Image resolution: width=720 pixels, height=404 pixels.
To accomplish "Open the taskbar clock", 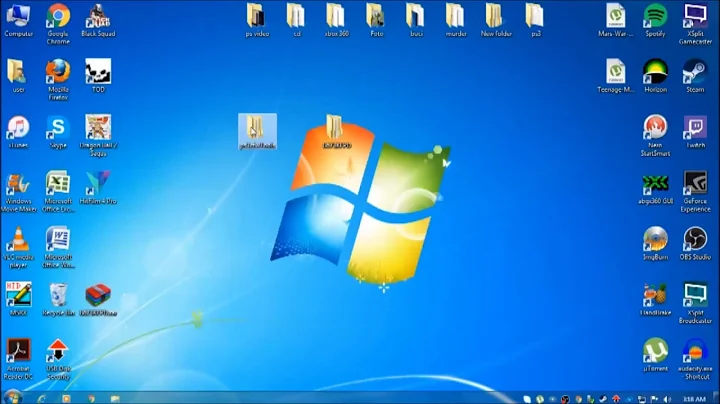I will coord(694,399).
